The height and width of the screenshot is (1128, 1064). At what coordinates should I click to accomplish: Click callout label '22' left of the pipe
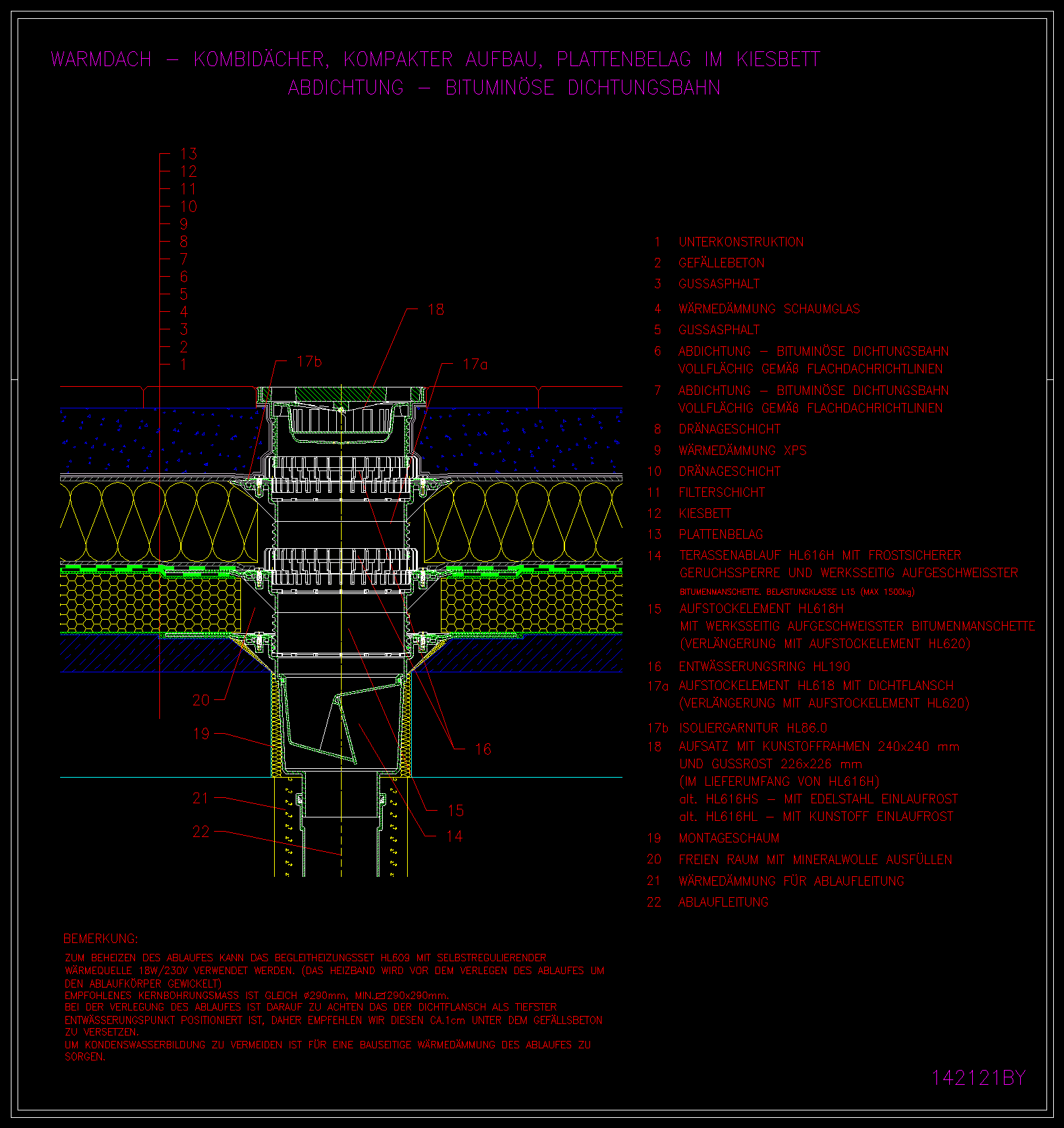point(201,832)
